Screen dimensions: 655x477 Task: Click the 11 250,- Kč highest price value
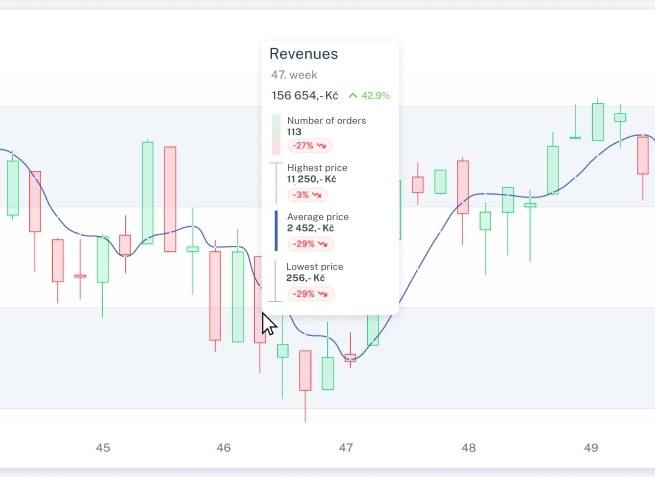(312, 179)
